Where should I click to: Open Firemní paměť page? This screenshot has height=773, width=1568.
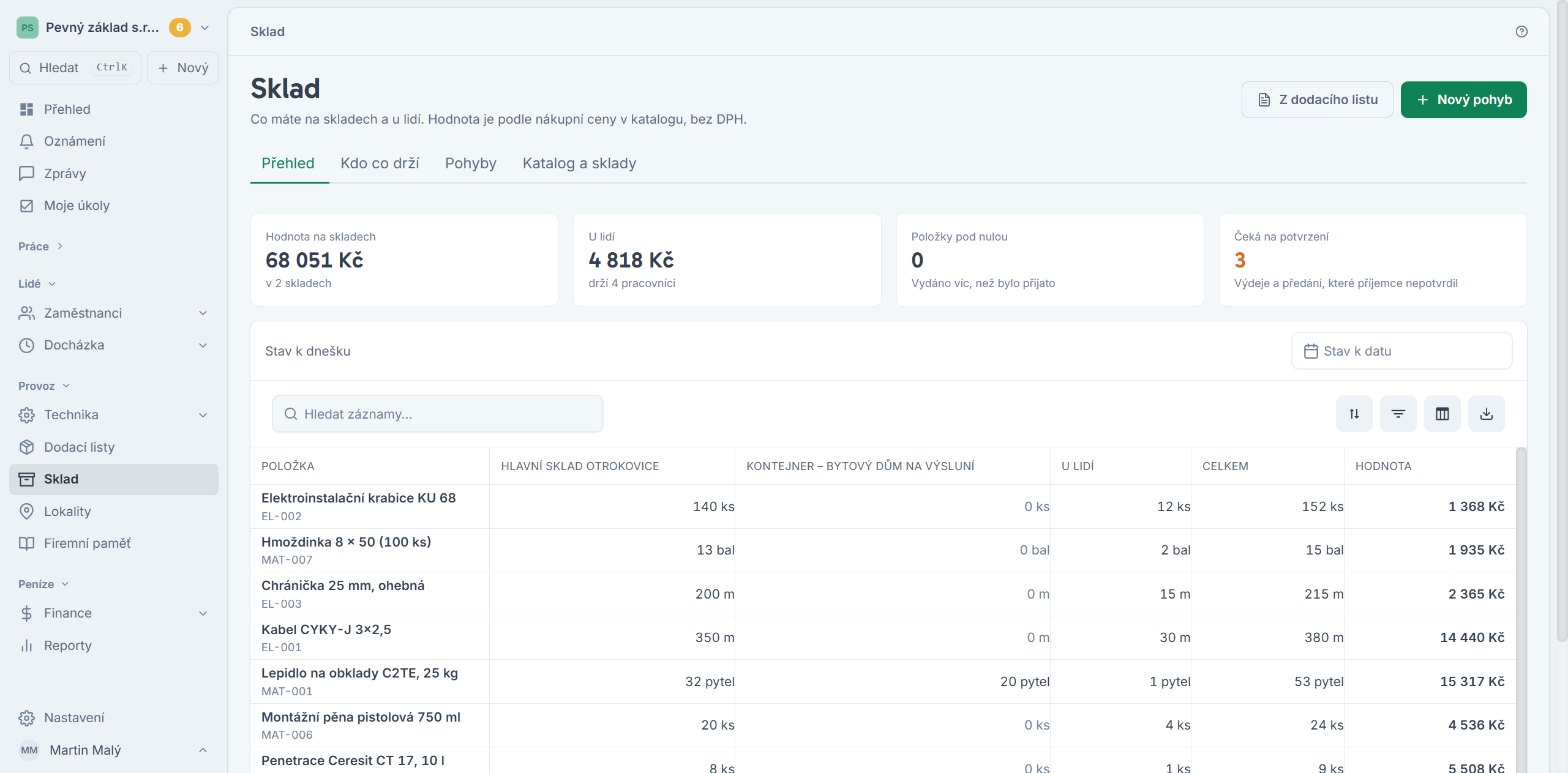[x=113, y=543]
